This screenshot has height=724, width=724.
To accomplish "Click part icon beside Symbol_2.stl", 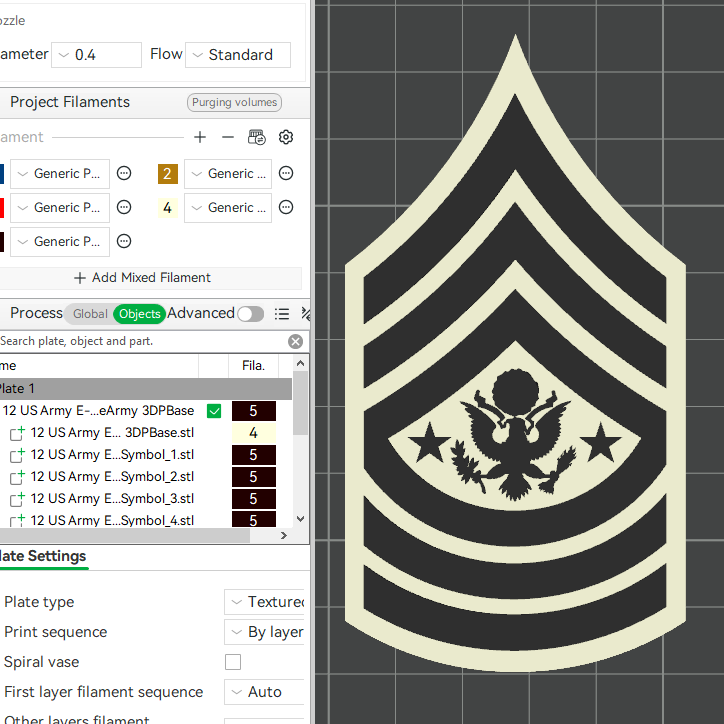I will (17, 477).
